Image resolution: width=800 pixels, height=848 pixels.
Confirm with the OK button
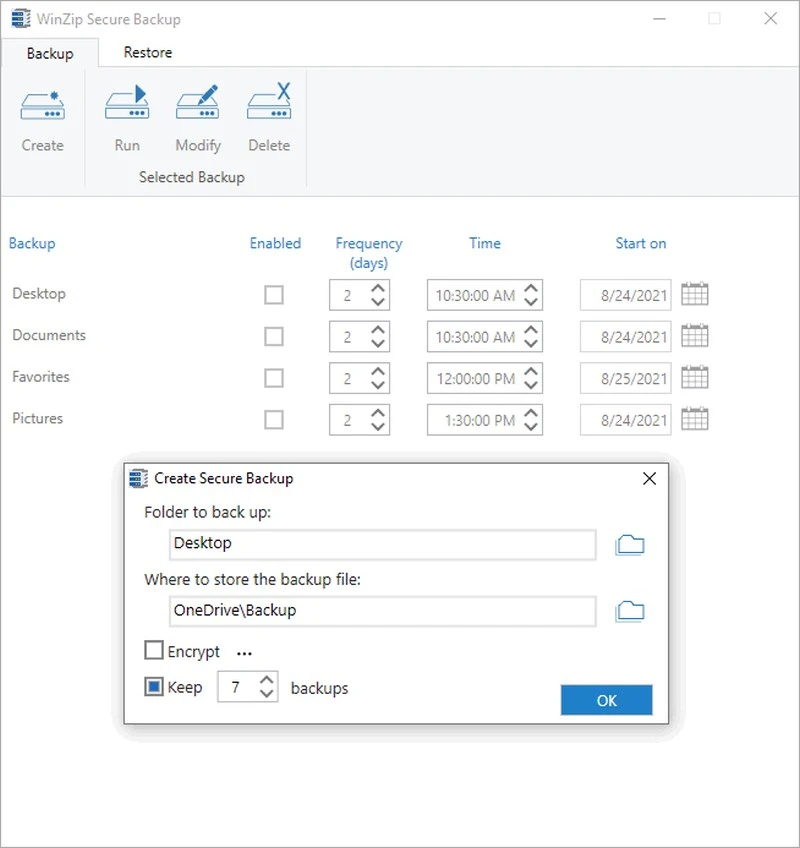tap(606, 700)
